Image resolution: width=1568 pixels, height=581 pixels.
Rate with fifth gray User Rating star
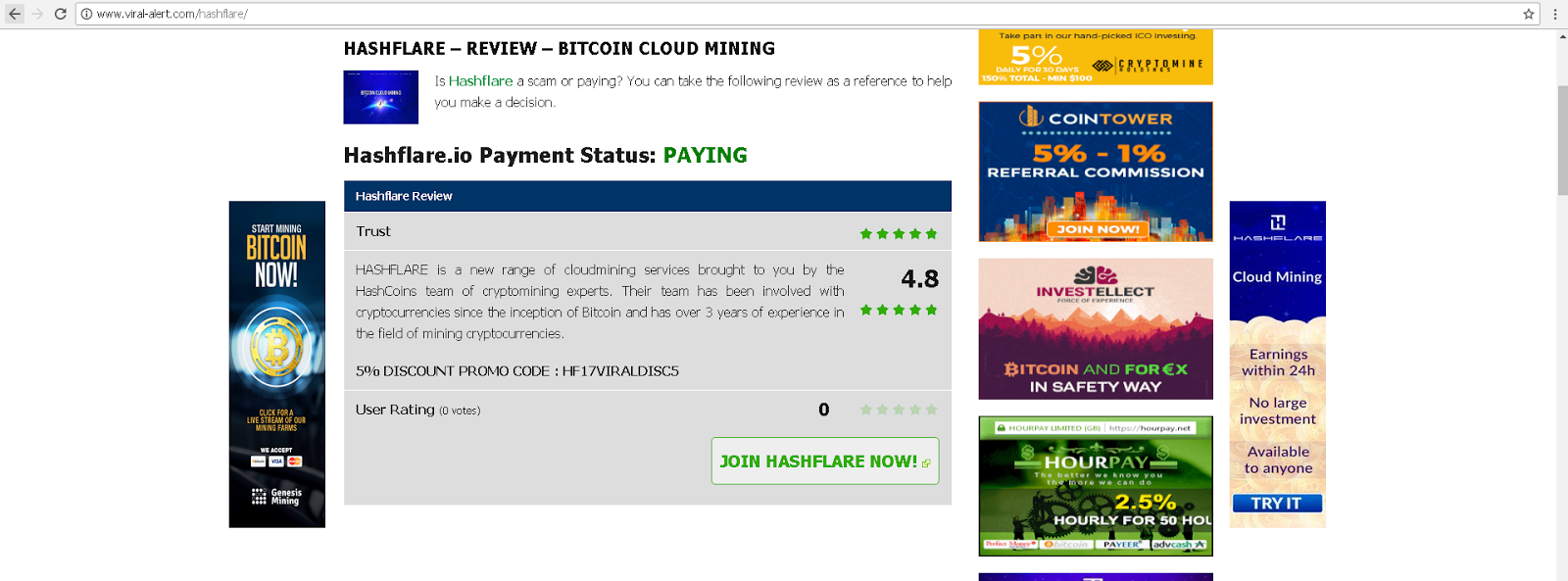(x=931, y=410)
